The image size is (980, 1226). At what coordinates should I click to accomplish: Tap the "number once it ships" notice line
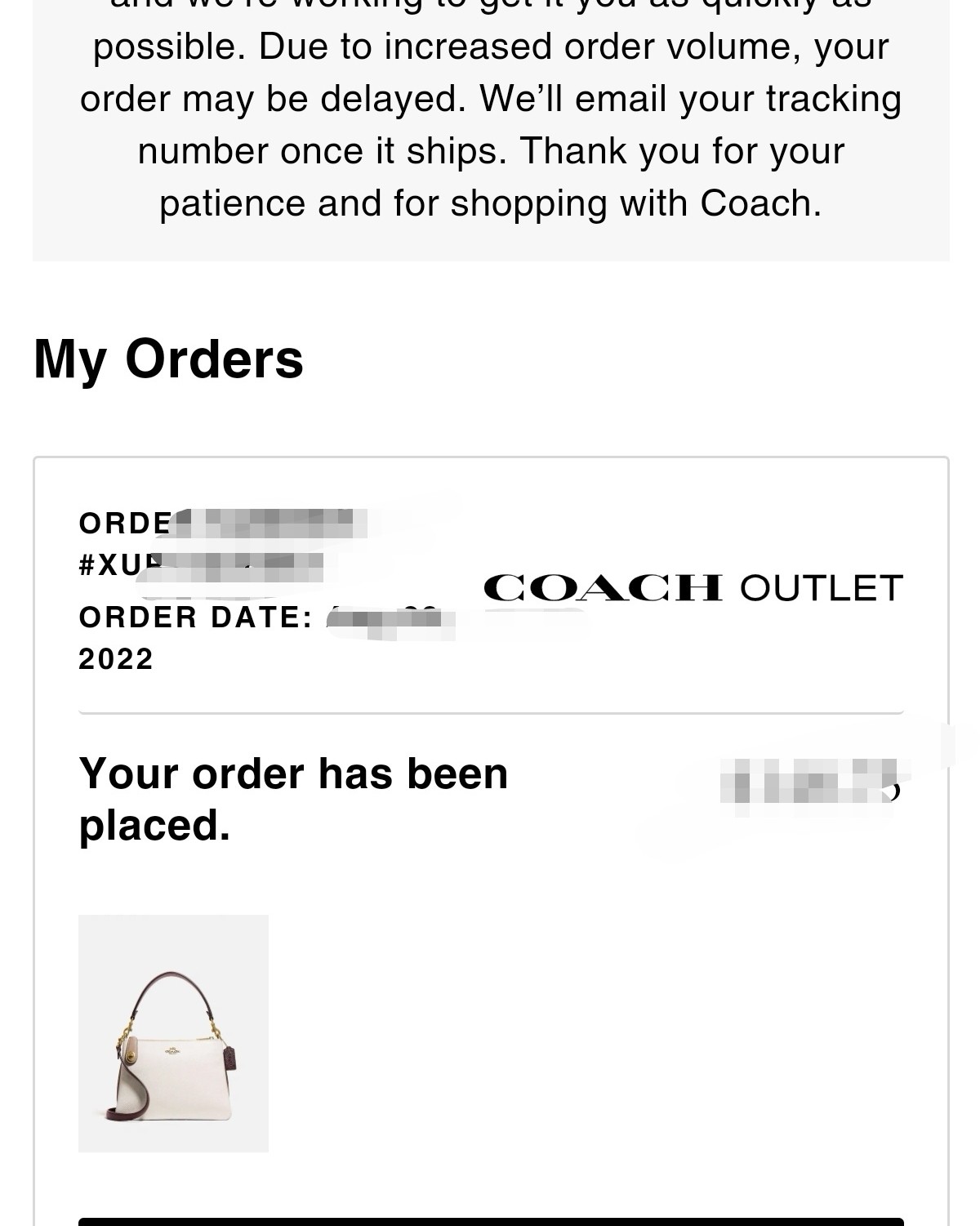(490, 151)
